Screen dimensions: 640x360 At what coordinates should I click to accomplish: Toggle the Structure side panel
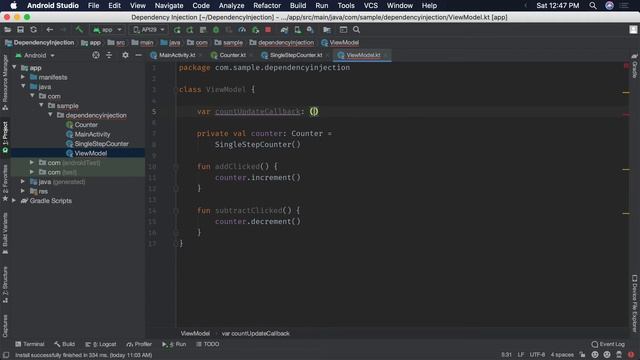click(x=5, y=285)
